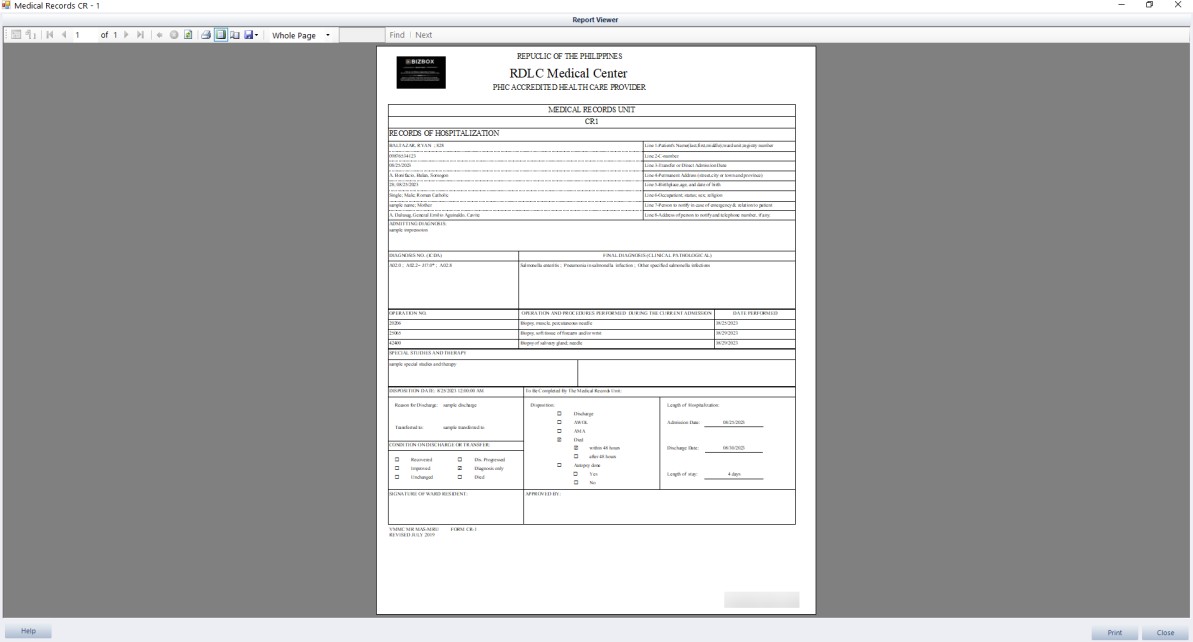Click the Help button
This screenshot has height=642, width=1193.
pyautogui.click(x=28, y=632)
